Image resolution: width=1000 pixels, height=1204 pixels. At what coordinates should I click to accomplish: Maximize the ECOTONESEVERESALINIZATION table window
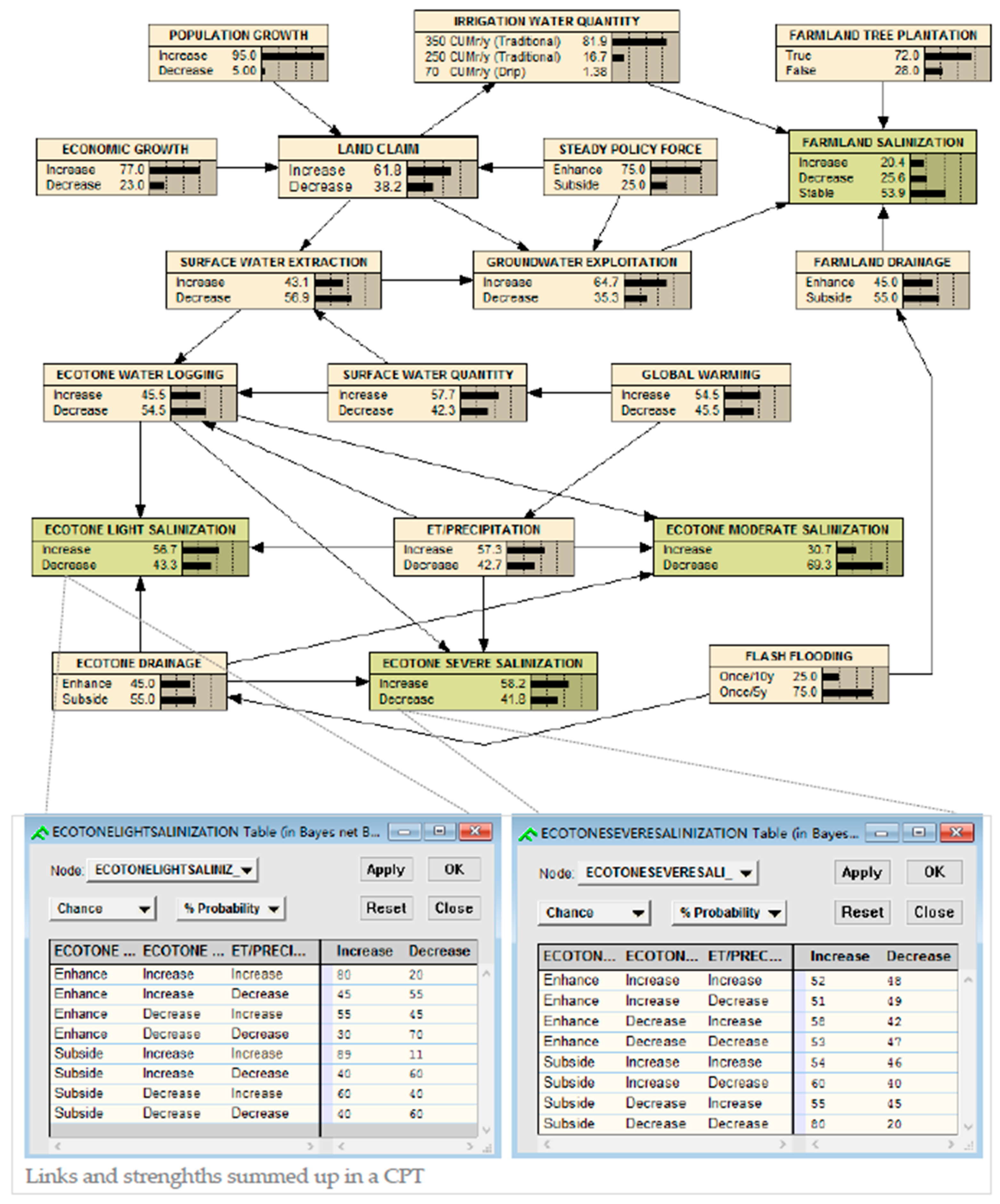919,833
